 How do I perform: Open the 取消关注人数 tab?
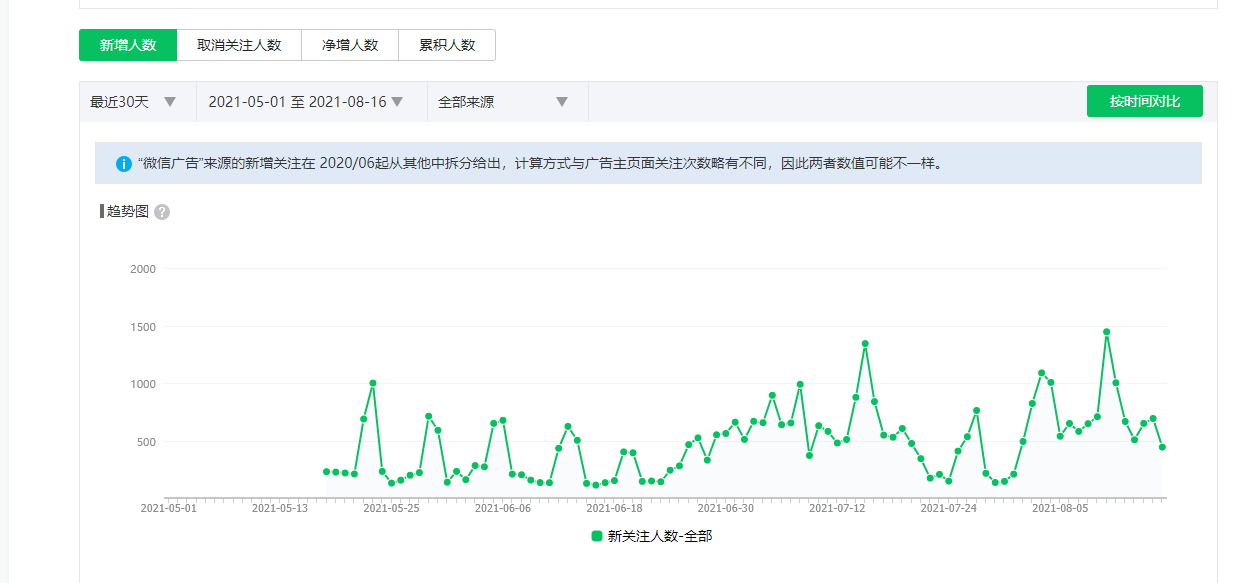[x=239, y=45]
